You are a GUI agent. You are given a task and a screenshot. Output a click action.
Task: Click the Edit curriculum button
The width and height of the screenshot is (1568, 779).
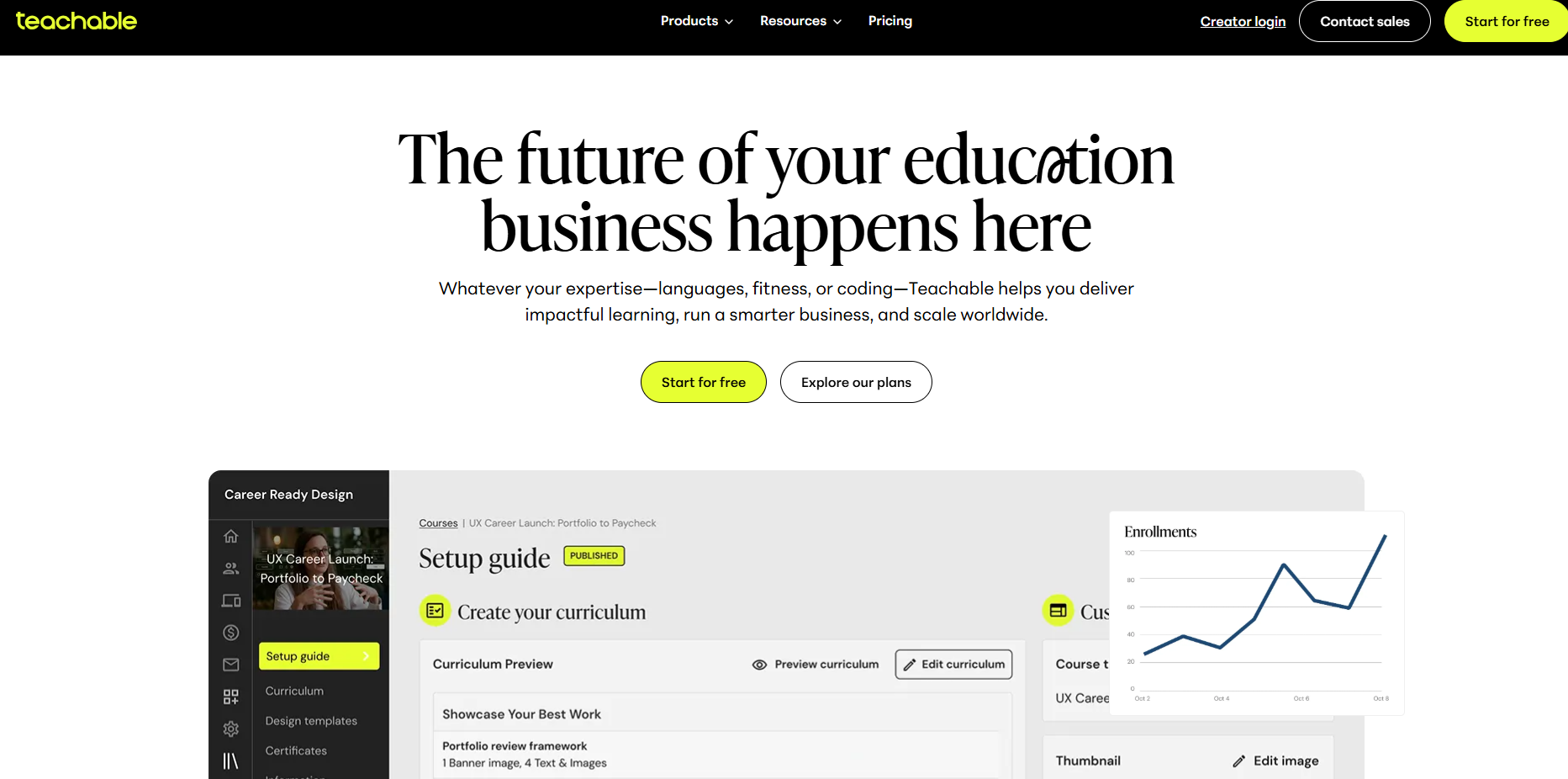tap(953, 665)
